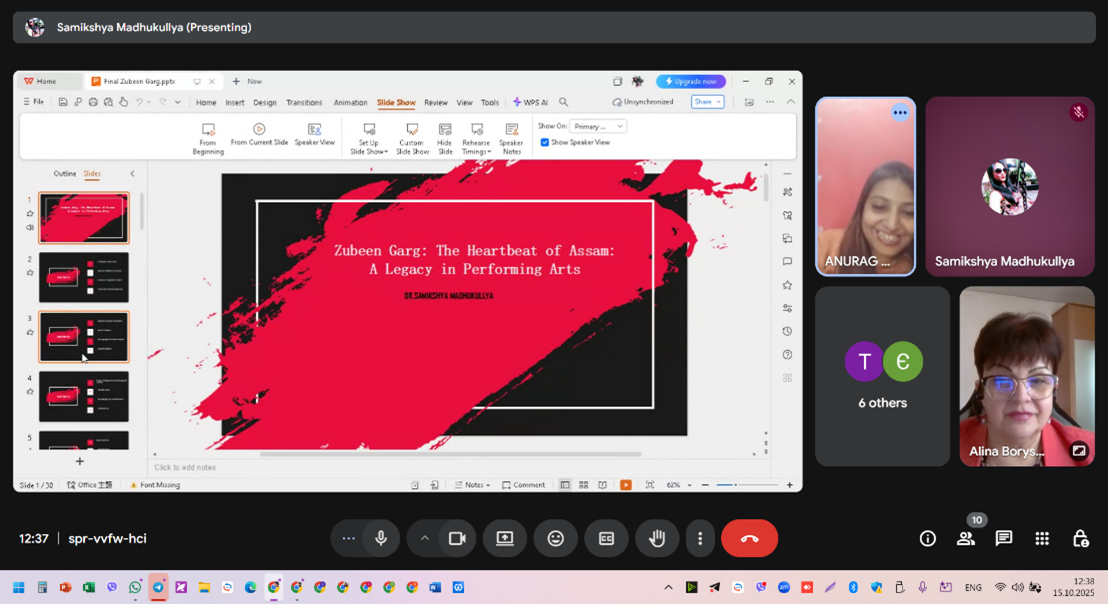Show the participants list icon
The height and width of the screenshot is (604, 1108).
point(966,538)
